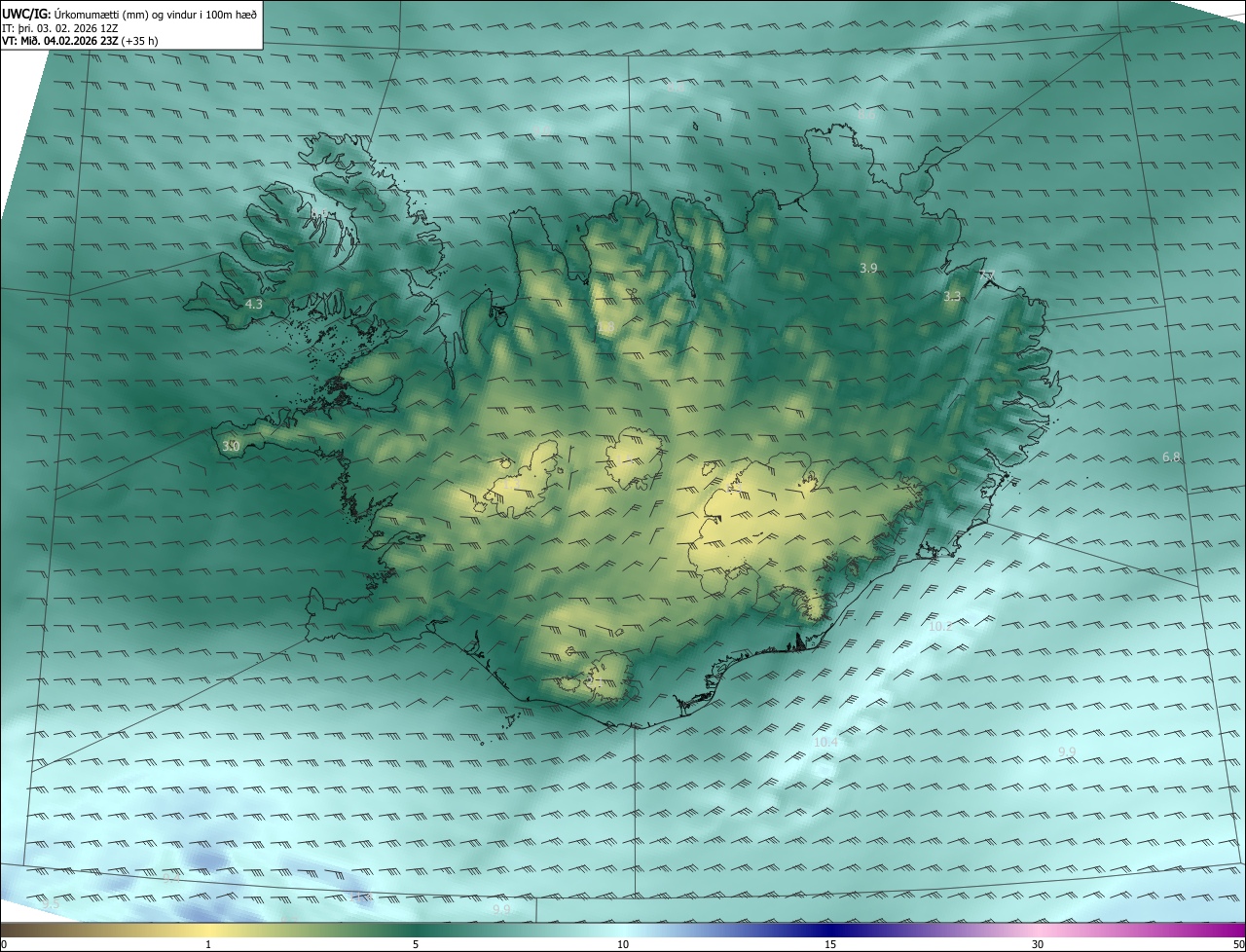The width and height of the screenshot is (1246, 952).
Task: Click the "5" tick label on the colorbar
Action: (x=416, y=944)
